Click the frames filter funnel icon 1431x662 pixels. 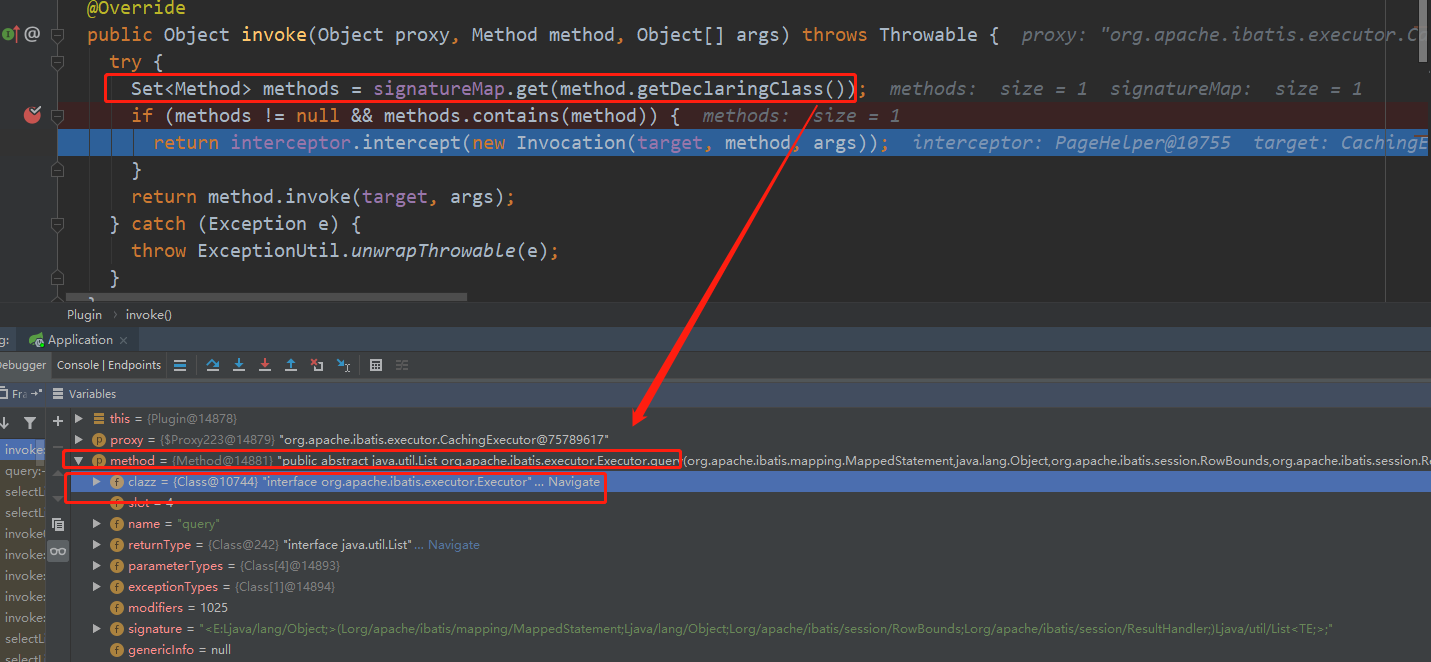pos(30,423)
